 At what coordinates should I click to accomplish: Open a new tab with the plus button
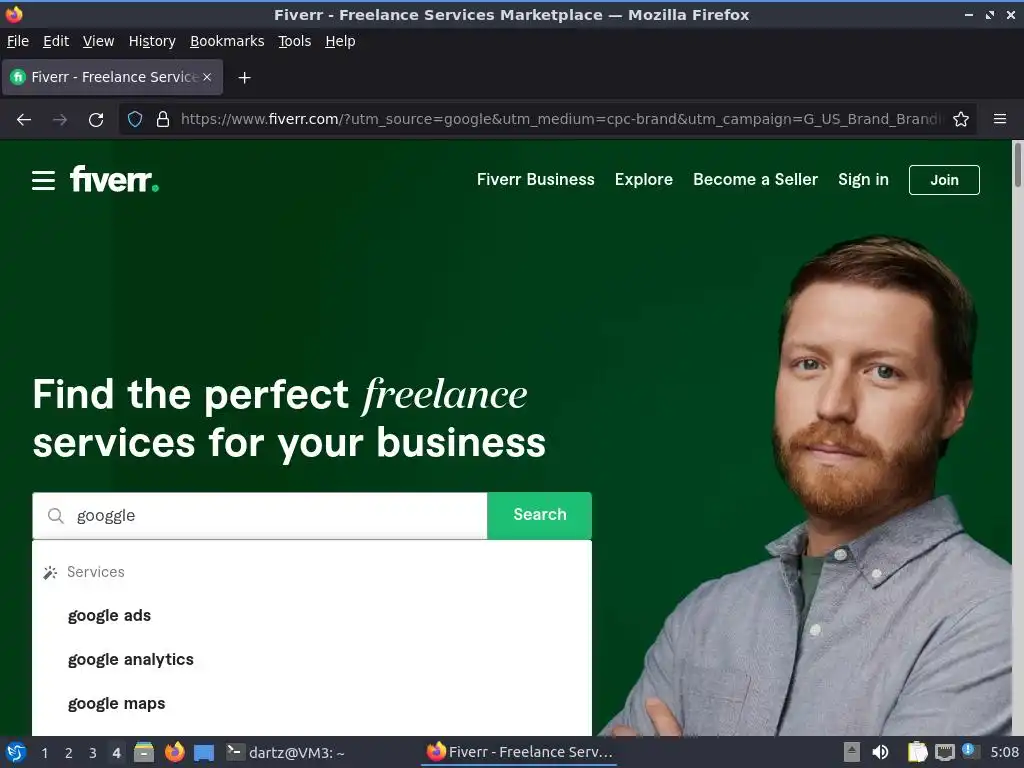coord(244,78)
